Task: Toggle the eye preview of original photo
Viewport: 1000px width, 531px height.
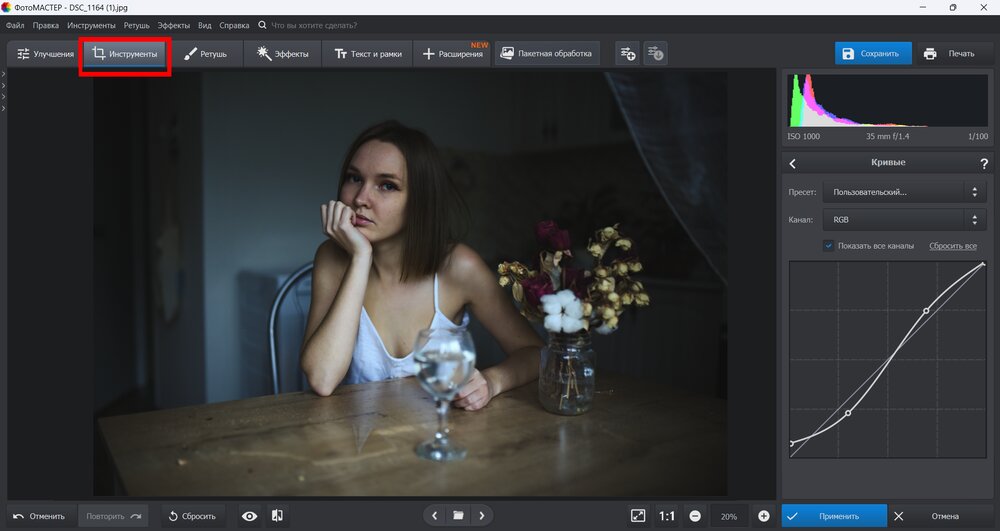Action: (249, 516)
